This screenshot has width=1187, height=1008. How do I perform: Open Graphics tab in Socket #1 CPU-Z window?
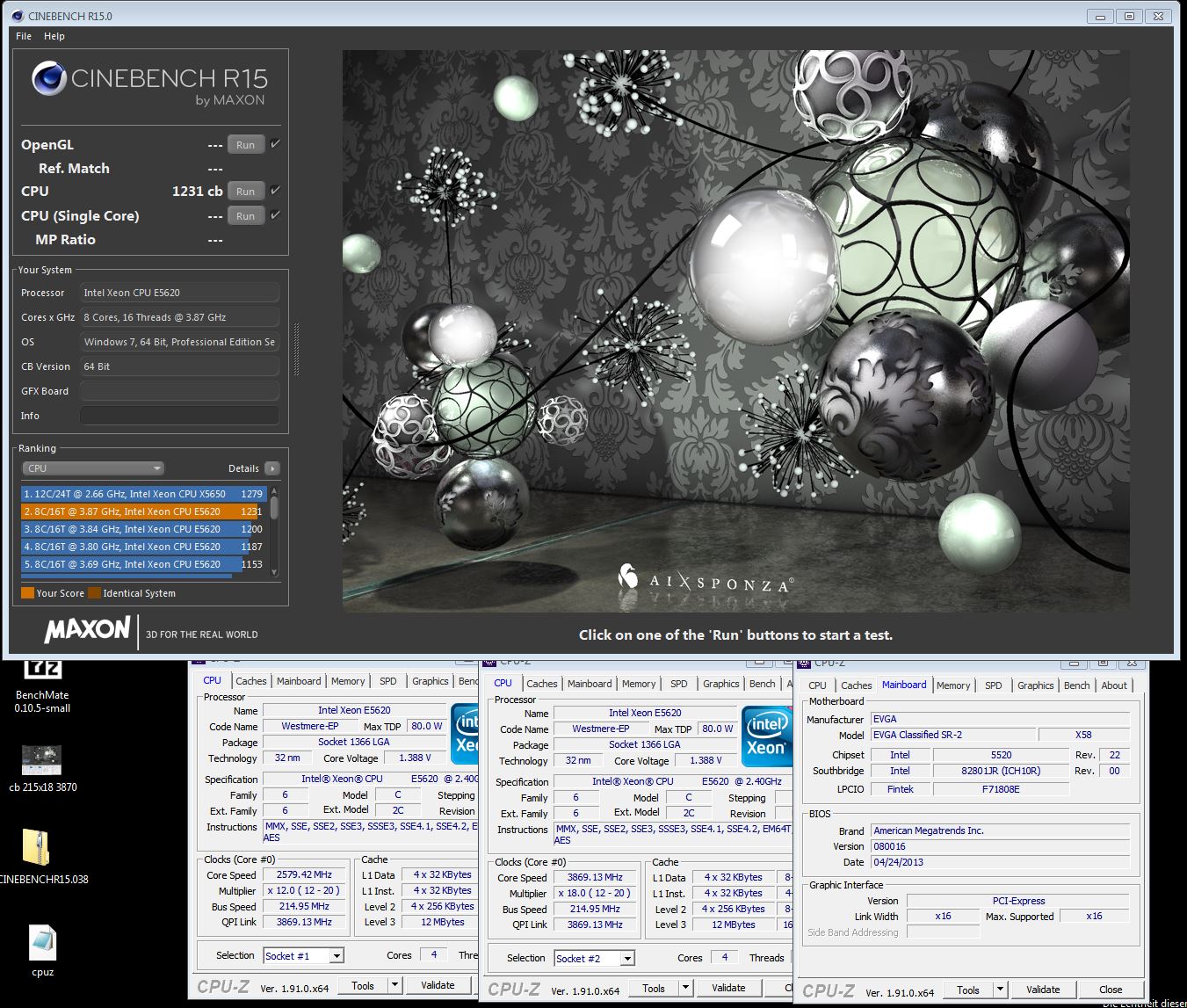[x=431, y=681]
